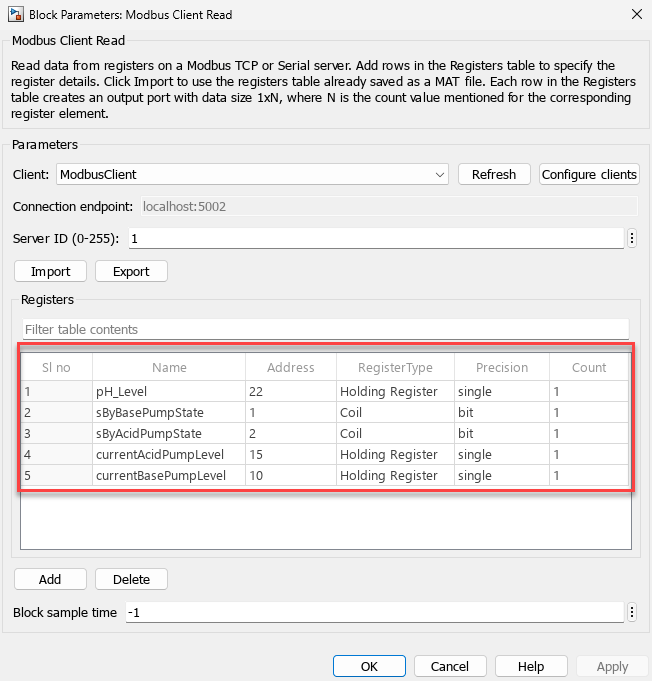
Task: Click the Import button
Action: point(50,271)
